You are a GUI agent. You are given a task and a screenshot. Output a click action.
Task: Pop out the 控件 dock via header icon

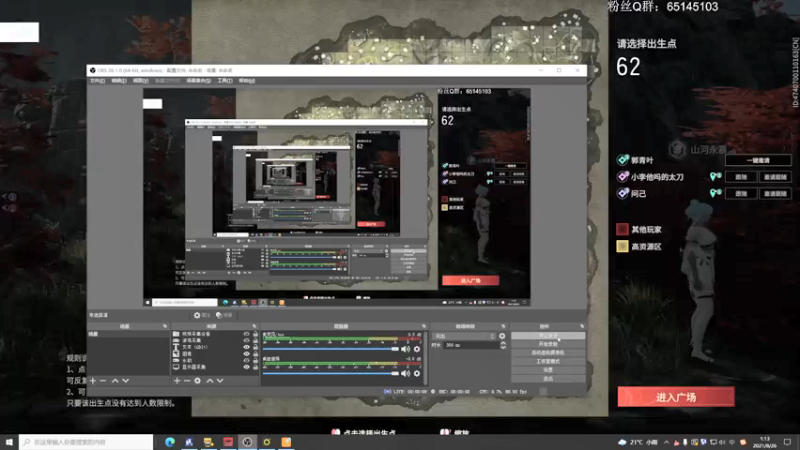[582, 326]
